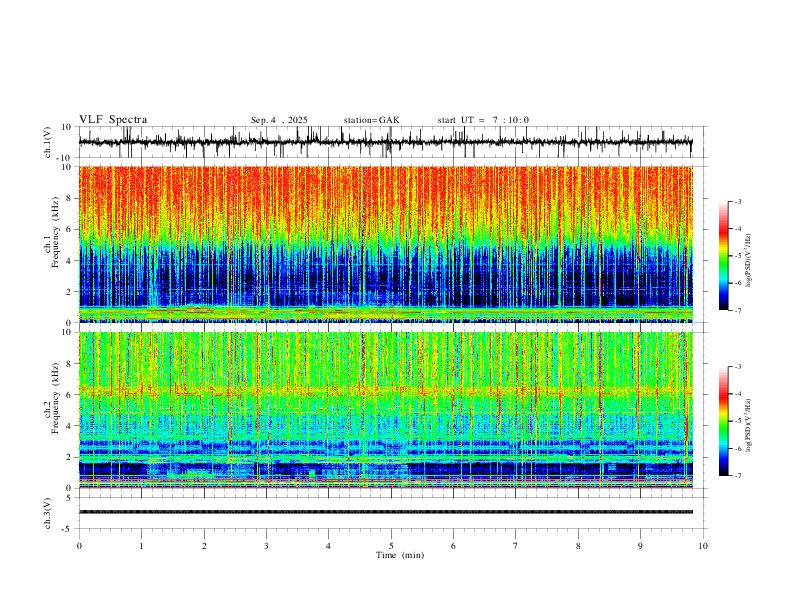The width and height of the screenshot is (792, 612).
Task: Click time-axis tick label "6"
Action: click(454, 546)
